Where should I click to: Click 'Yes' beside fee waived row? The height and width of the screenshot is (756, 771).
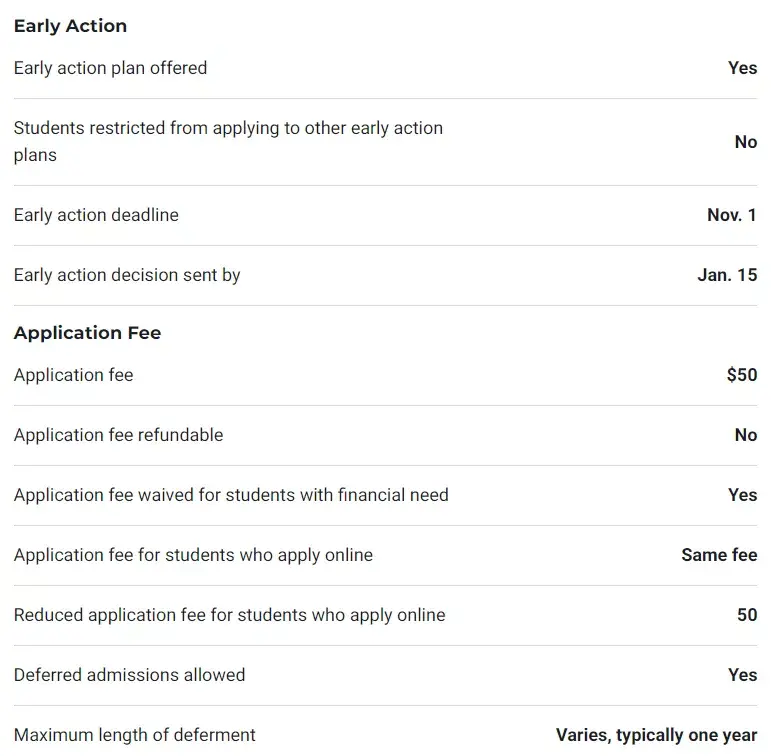tap(742, 495)
